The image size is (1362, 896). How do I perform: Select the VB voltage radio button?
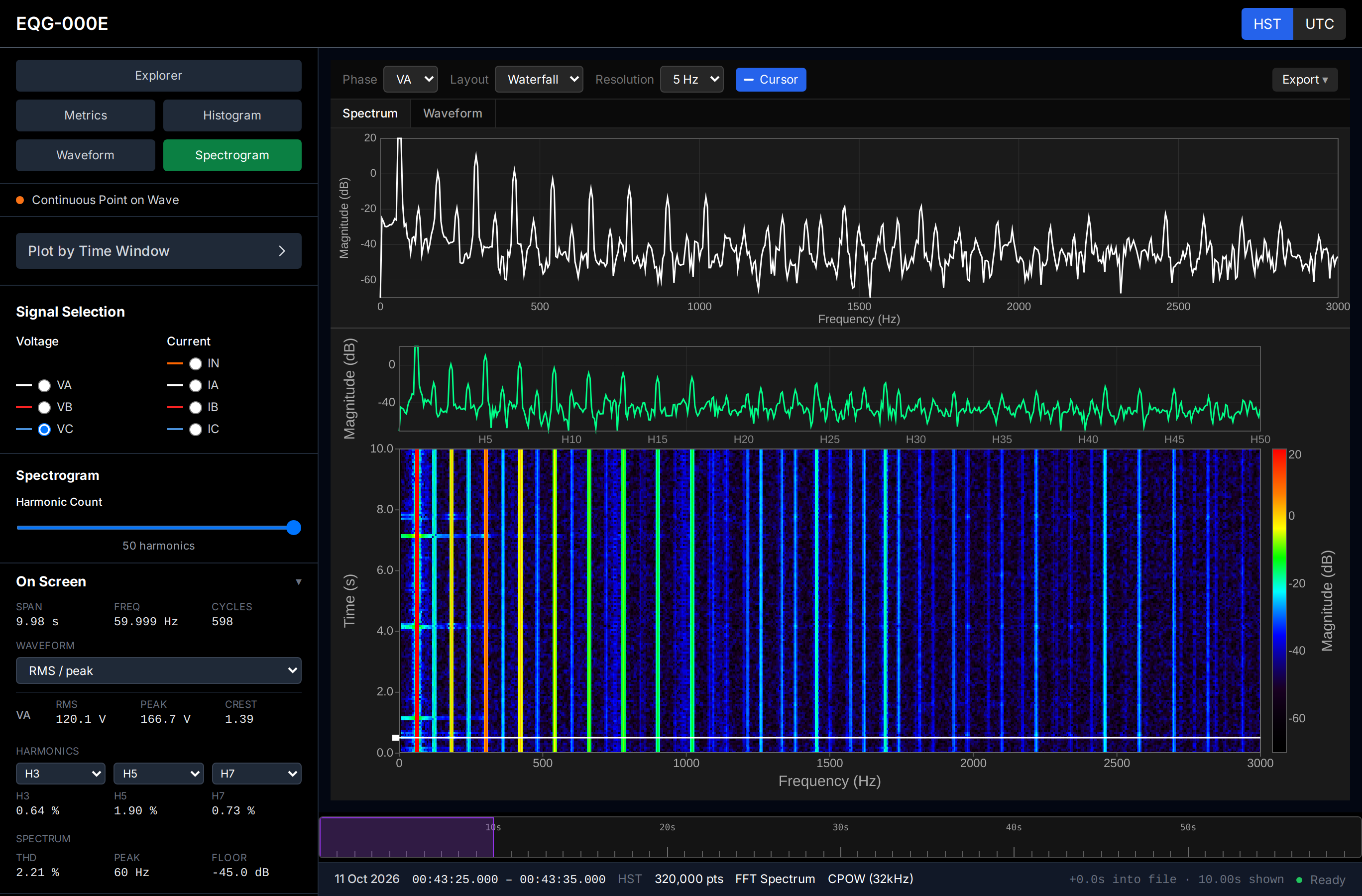44,407
